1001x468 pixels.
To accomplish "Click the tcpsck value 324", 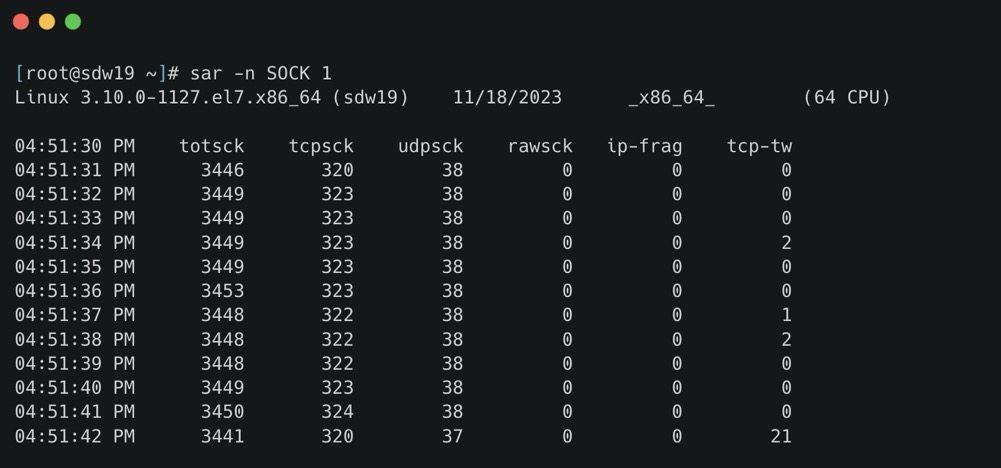I will pyautogui.click(x=337, y=412).
